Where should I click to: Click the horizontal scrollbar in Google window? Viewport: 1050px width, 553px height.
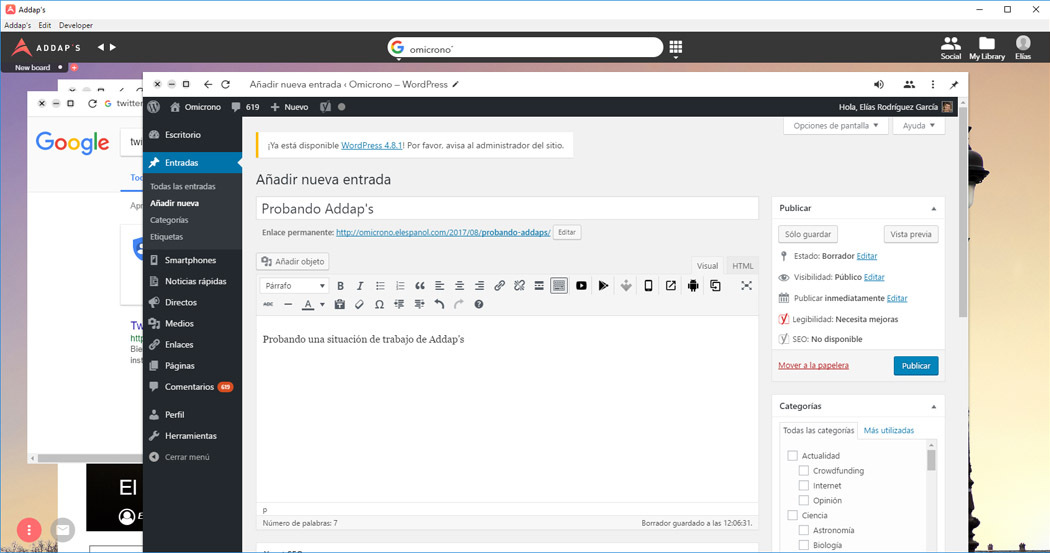click(x=90, y=459)
